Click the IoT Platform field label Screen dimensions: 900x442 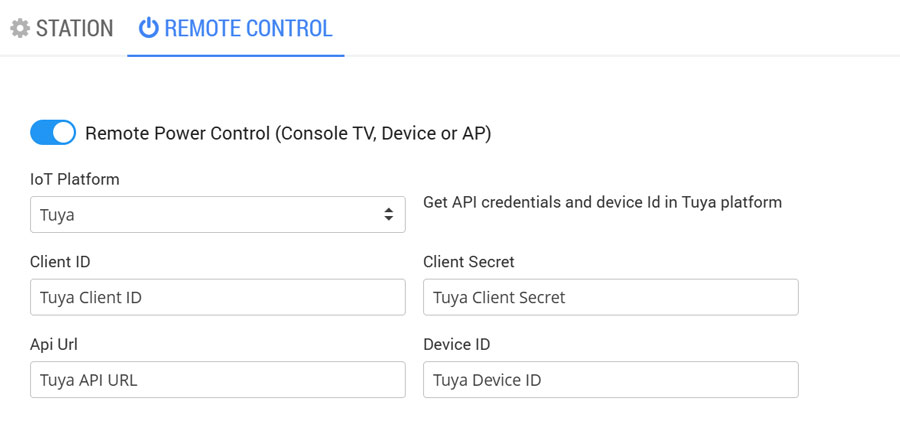(x=75, y=180)
